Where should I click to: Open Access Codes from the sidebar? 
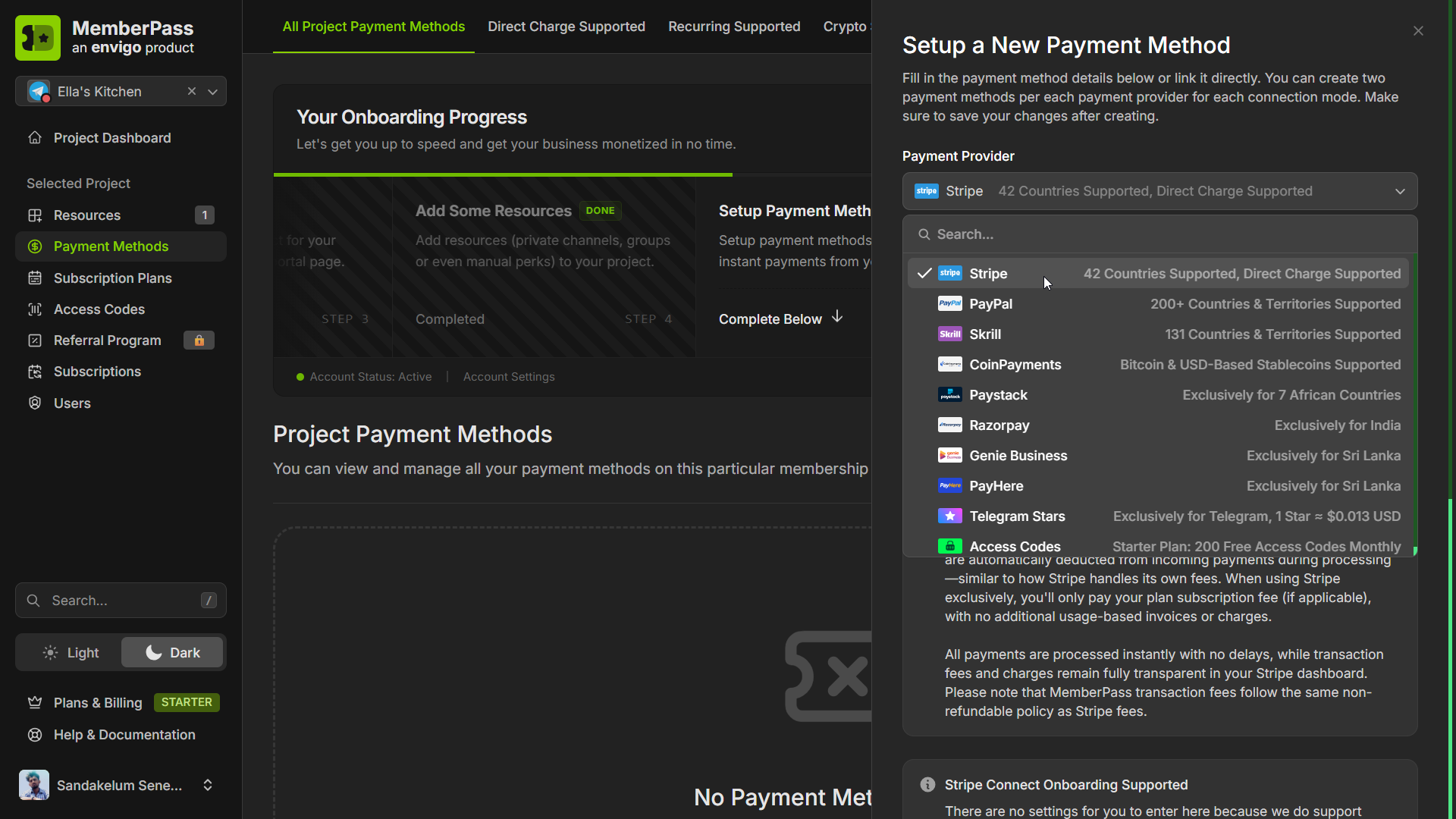tap(99, 309)
